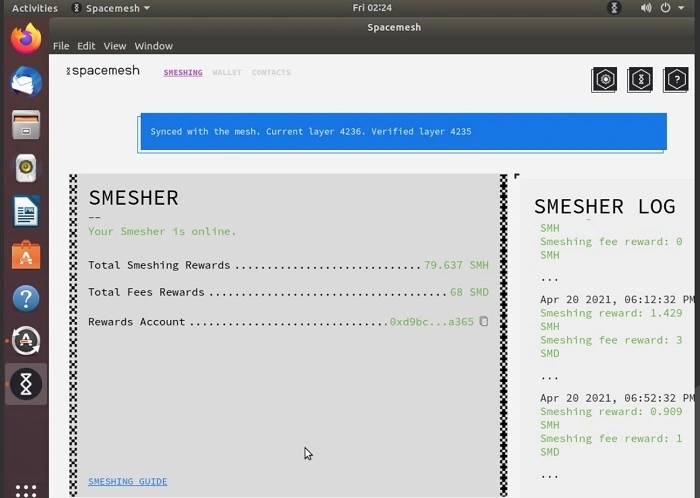Open the clock showing Fri 02:24
The height and width of the screenshot is (498, 700).
click(372, 8)
